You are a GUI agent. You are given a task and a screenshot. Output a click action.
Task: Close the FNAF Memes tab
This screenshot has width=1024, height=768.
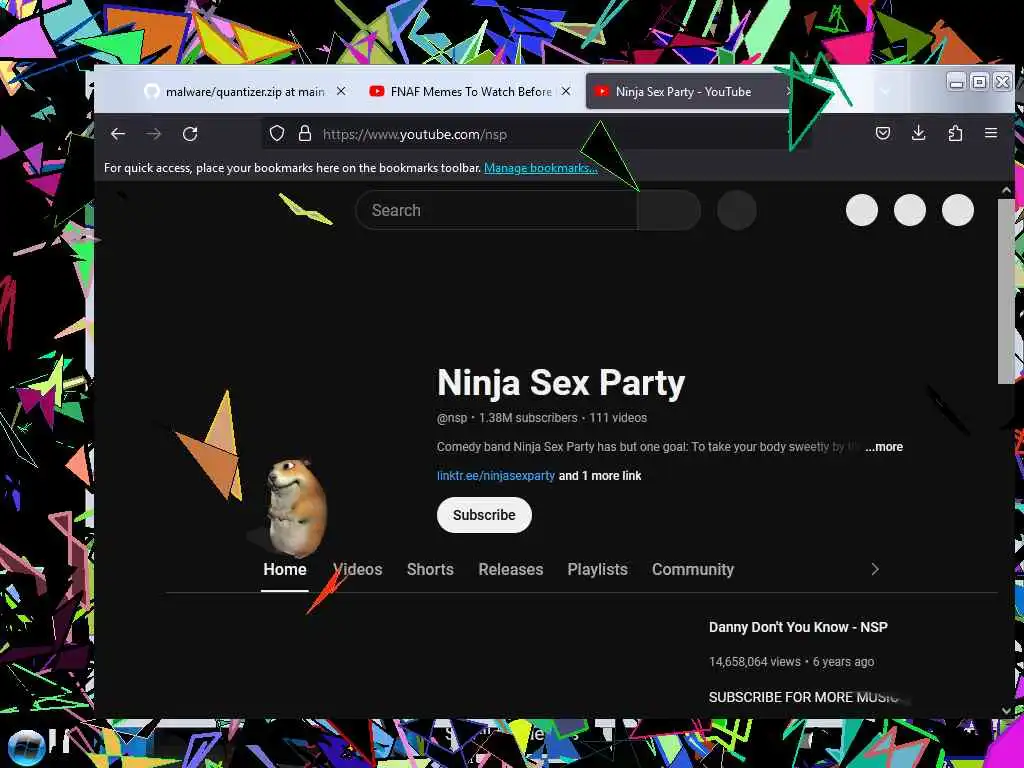coord(566,91)
